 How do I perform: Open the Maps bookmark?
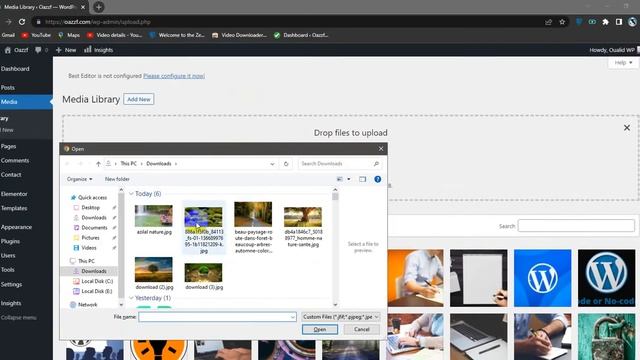coord(69,35)
